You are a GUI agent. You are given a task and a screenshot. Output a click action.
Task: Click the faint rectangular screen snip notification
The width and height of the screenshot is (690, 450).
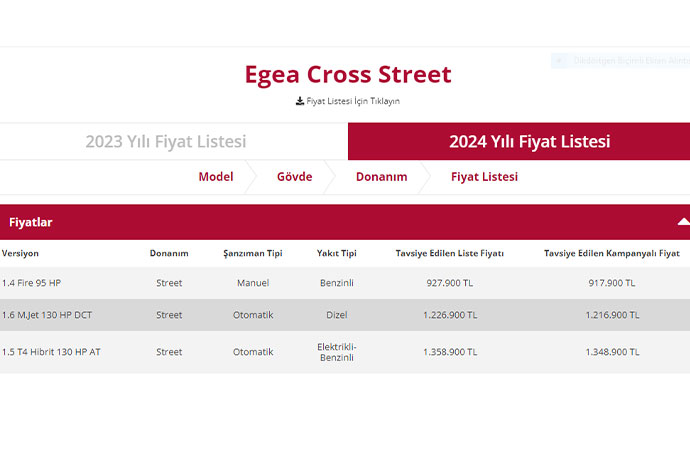(x=620, y=61)
